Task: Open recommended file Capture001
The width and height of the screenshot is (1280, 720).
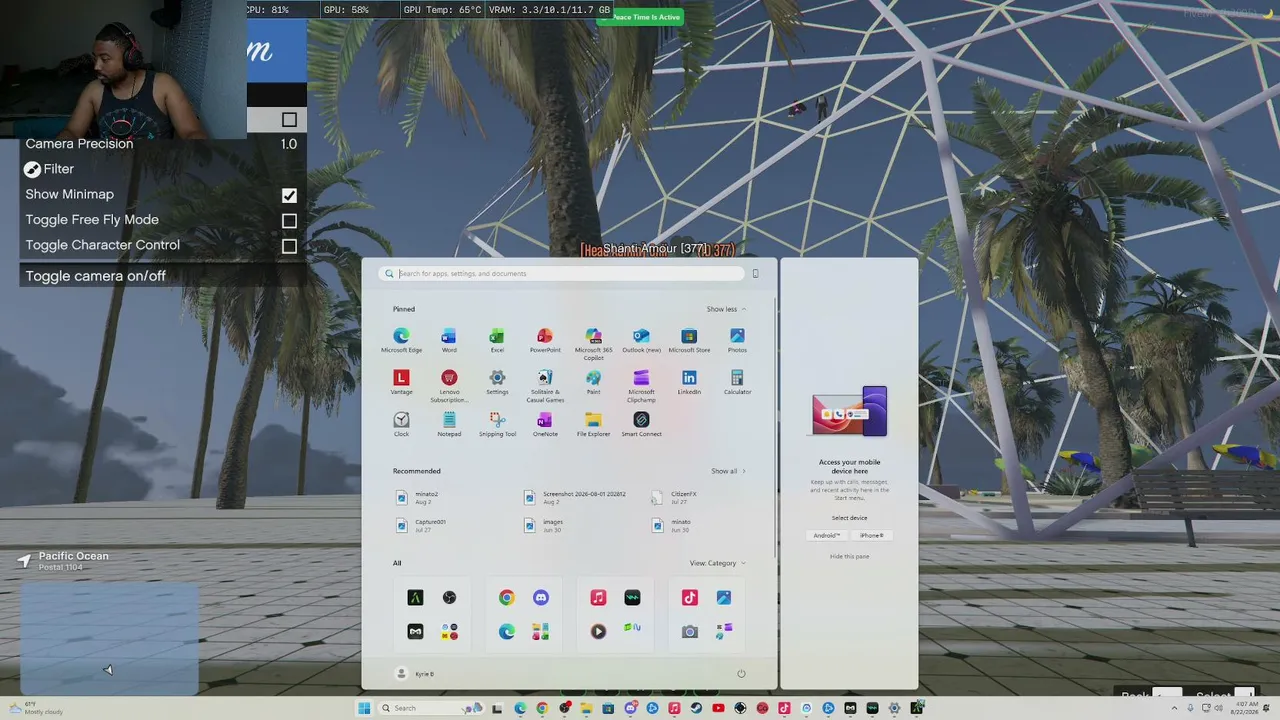Action: [421, 525]
